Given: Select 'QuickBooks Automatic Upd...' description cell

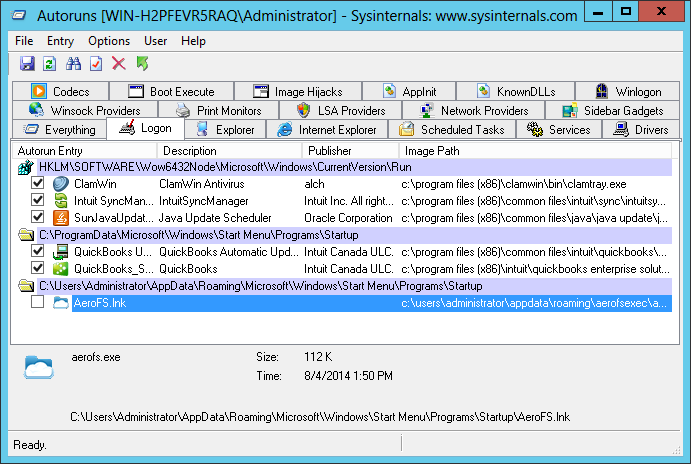Looking at the screenshot, I should pyautogui.click(x=229, y=252).
